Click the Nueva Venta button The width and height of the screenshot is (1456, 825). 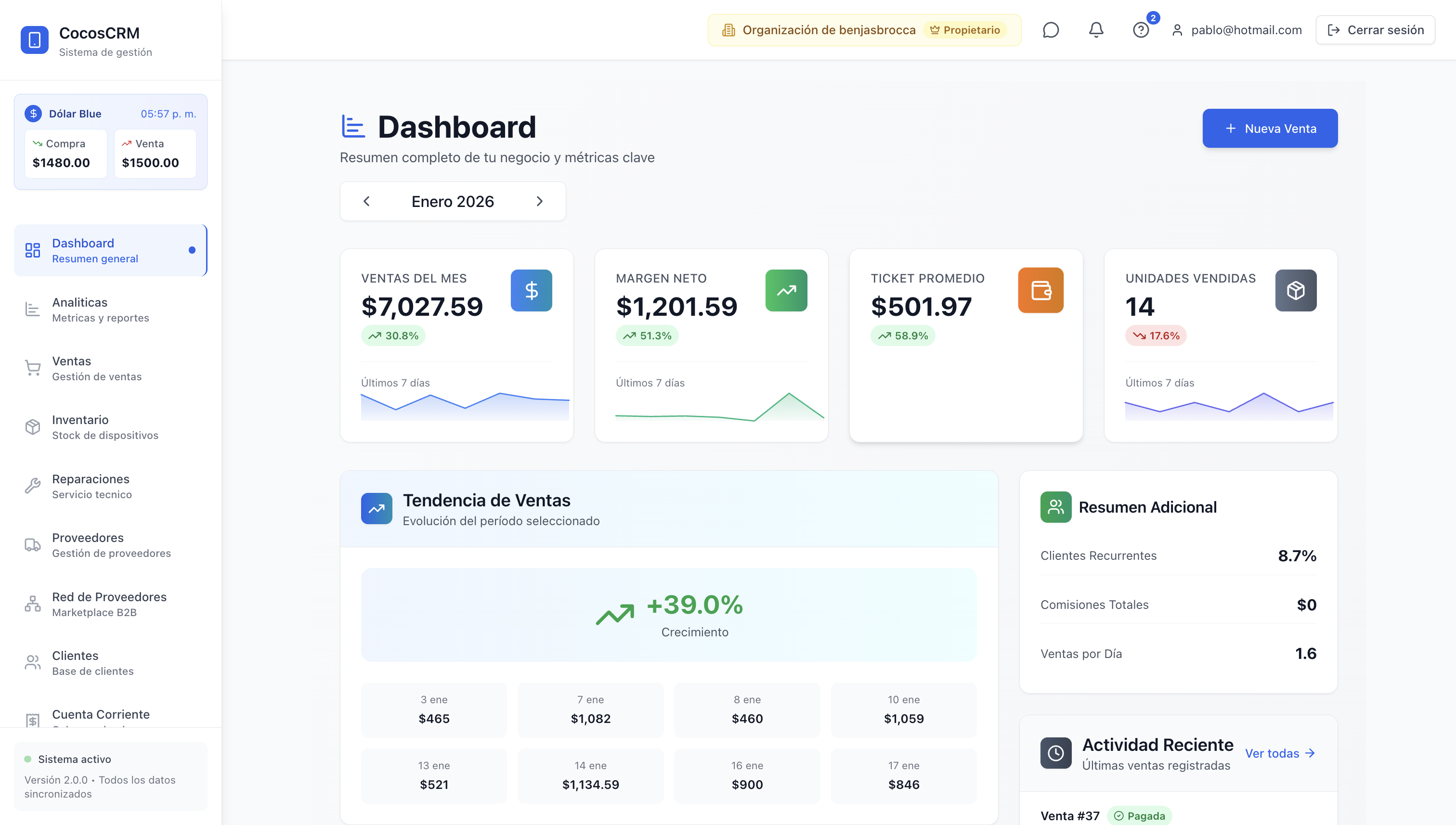coord(1270,128)
